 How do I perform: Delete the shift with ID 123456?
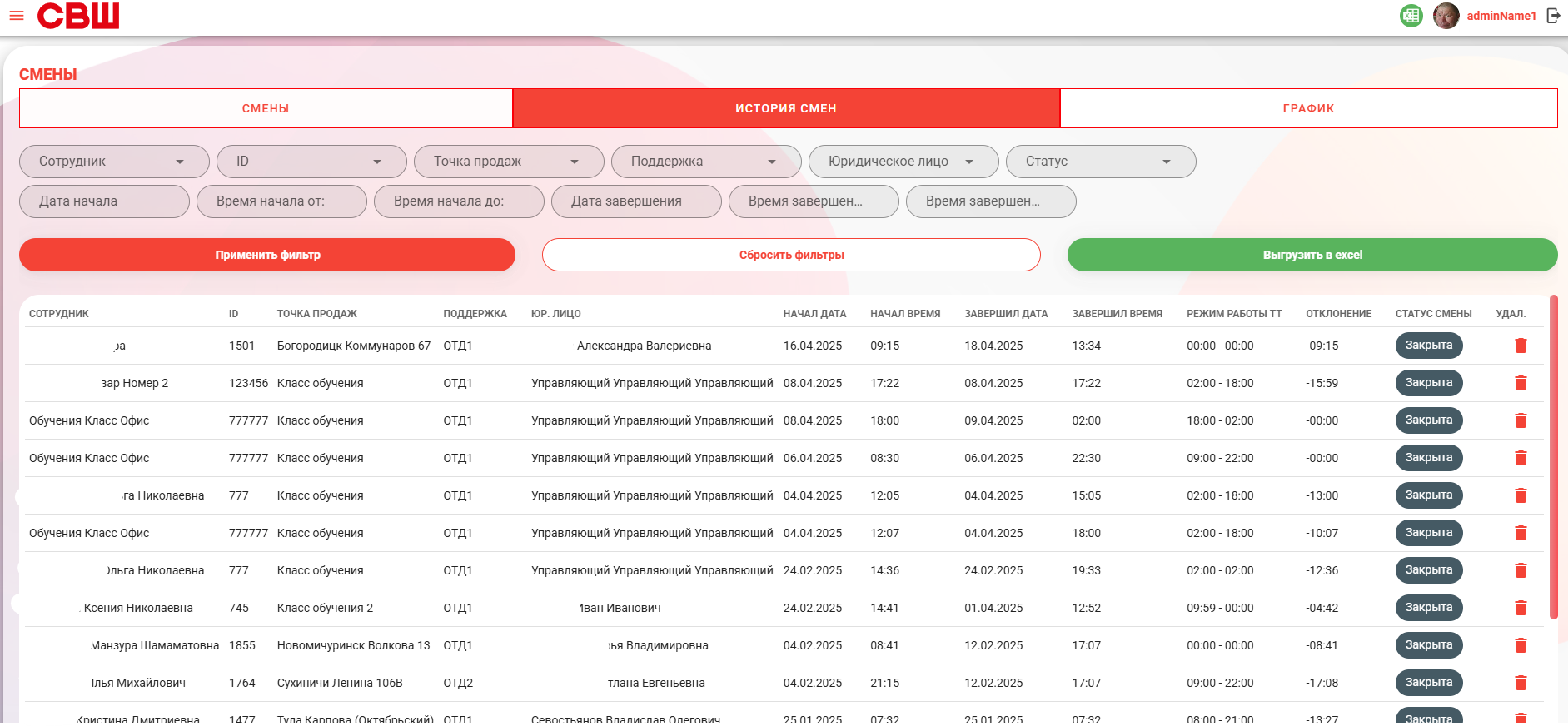click(x=1521, y=383)
